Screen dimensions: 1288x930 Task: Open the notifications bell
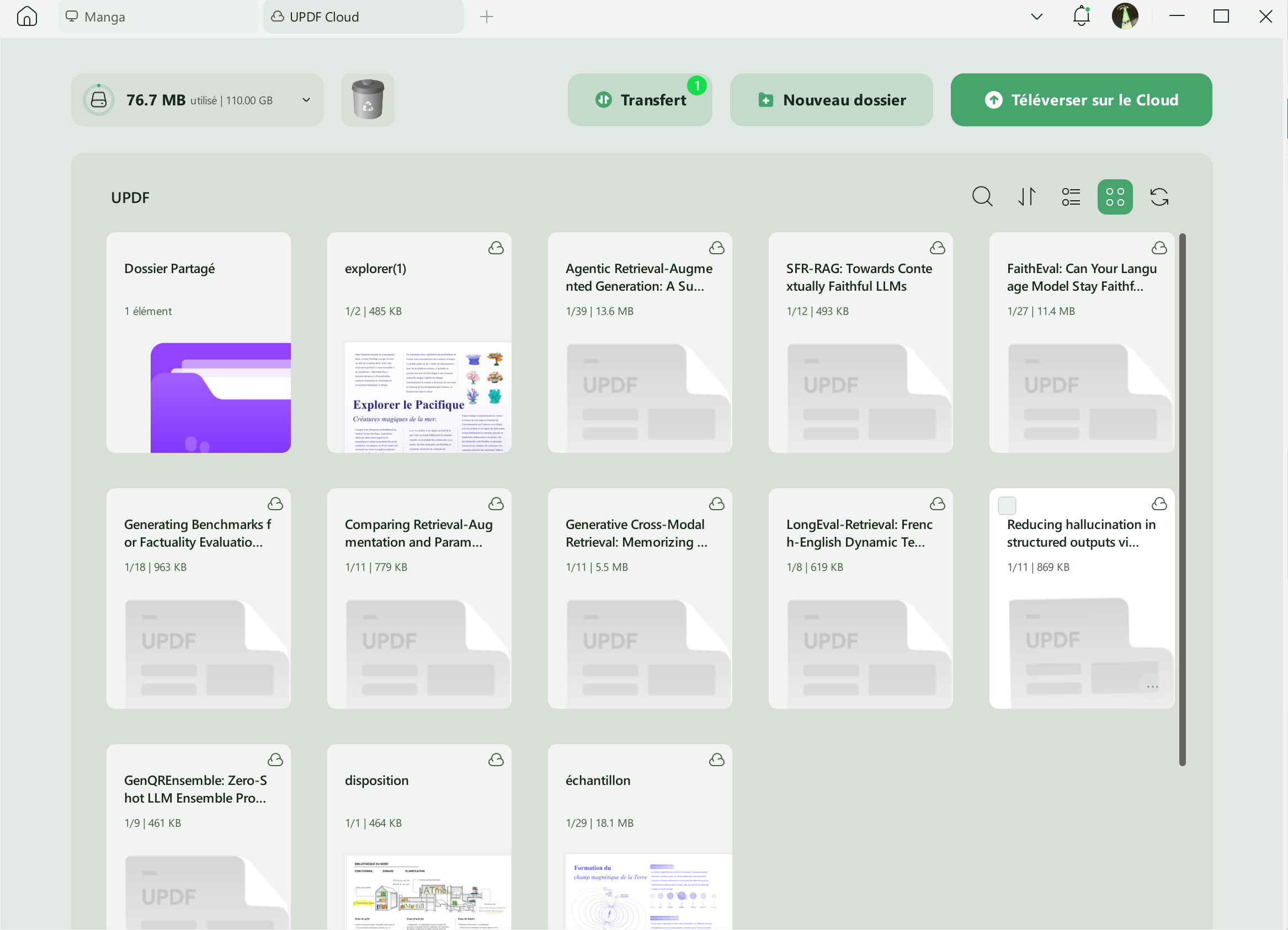1081,17
